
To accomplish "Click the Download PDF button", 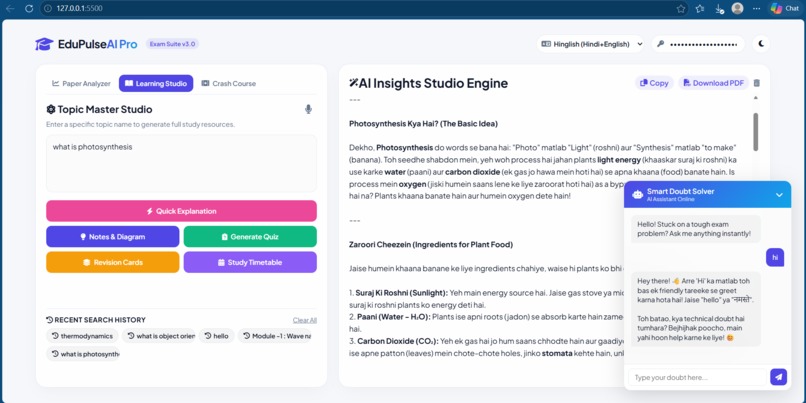I will click(713, 83).
